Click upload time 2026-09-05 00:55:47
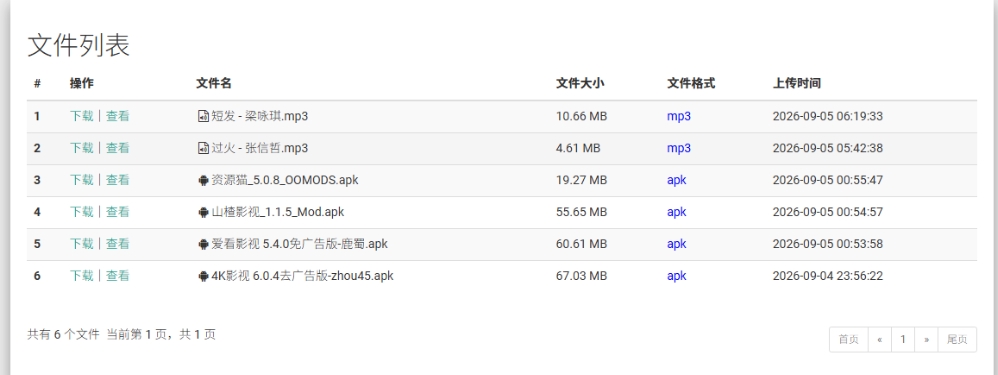The width and height of the screenshot is (998, 375). 827,180
